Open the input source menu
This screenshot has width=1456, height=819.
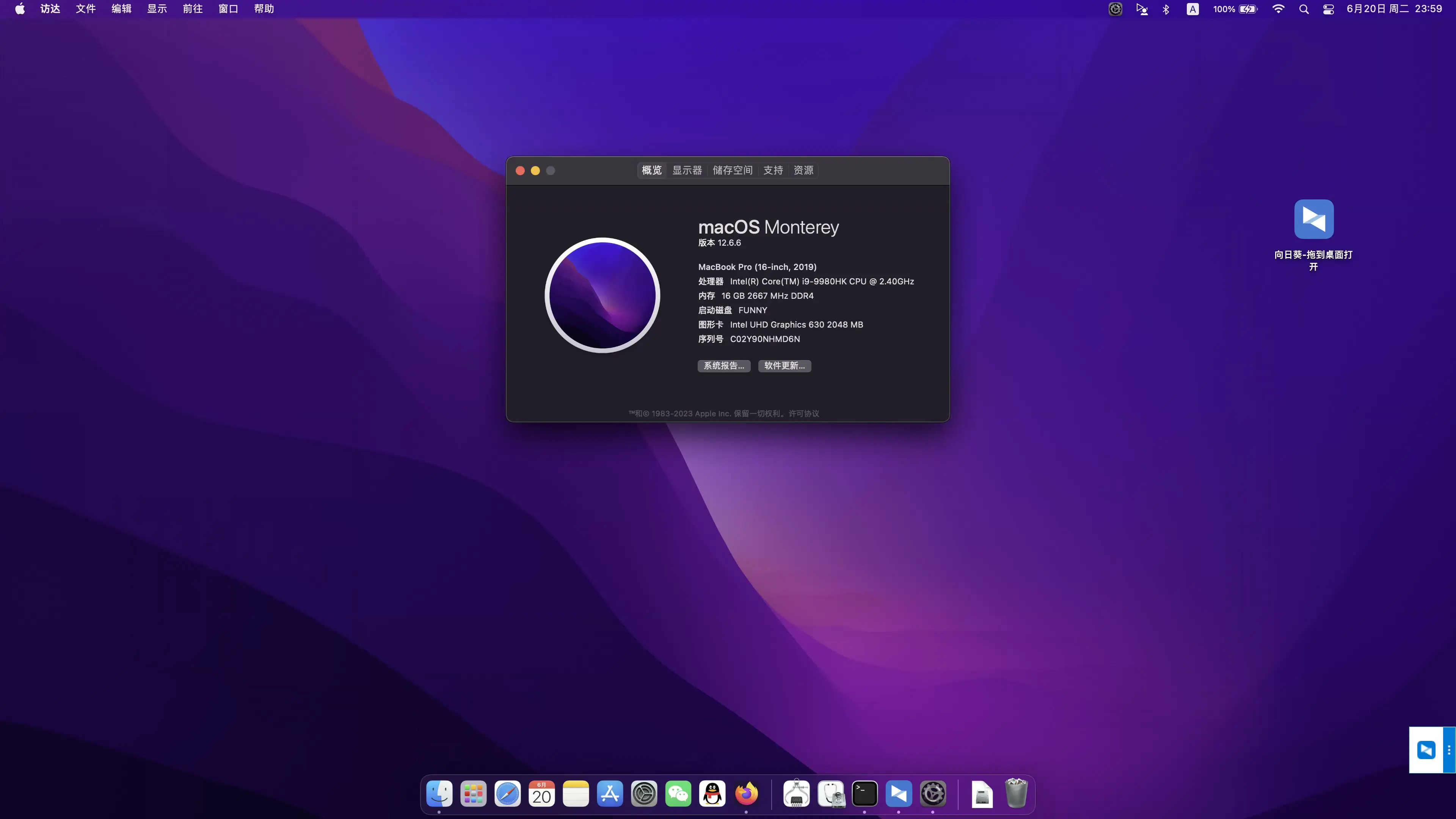(1192, 9)
